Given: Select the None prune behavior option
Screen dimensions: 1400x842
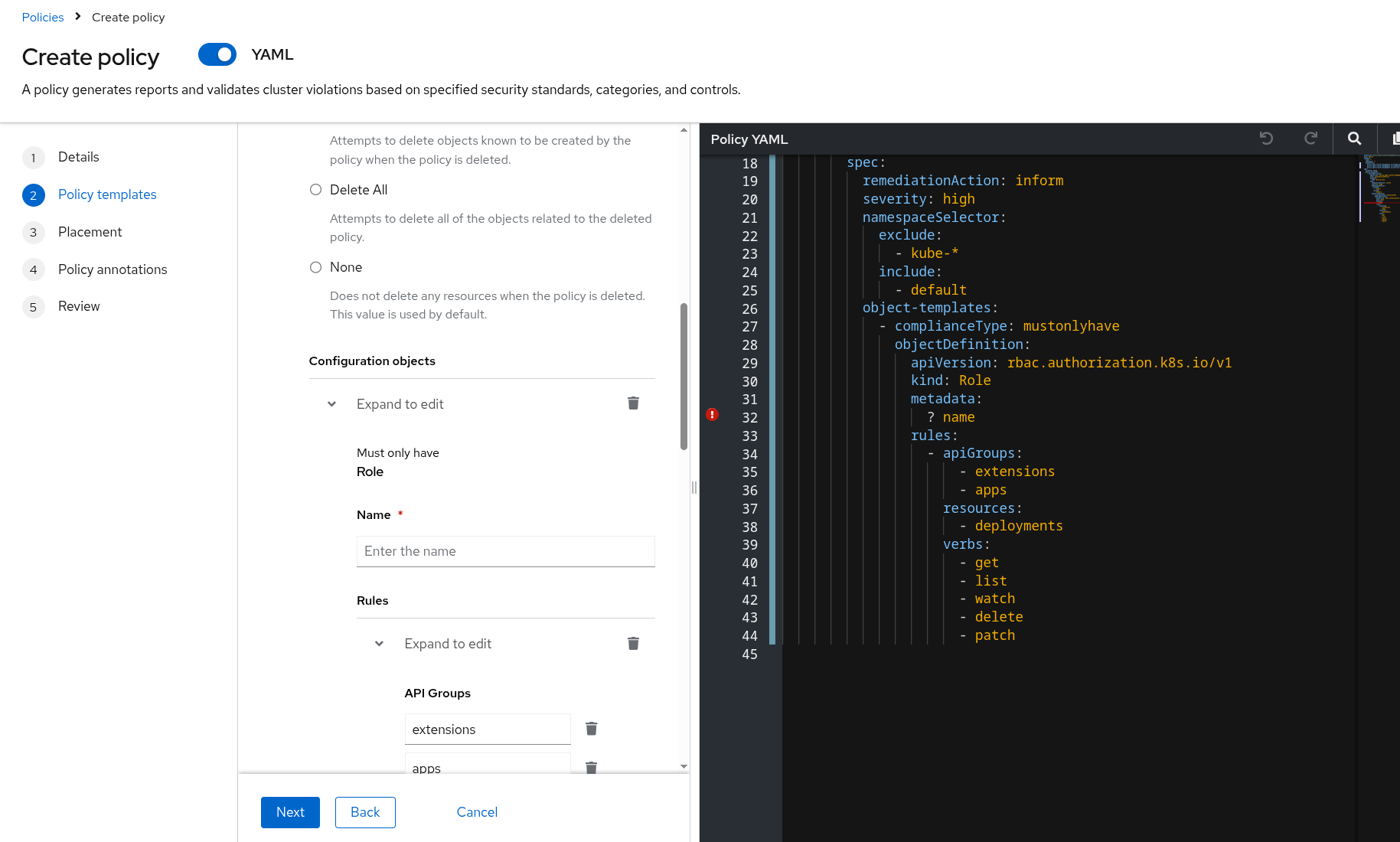Looking at the screenshot, I should 315,267.
